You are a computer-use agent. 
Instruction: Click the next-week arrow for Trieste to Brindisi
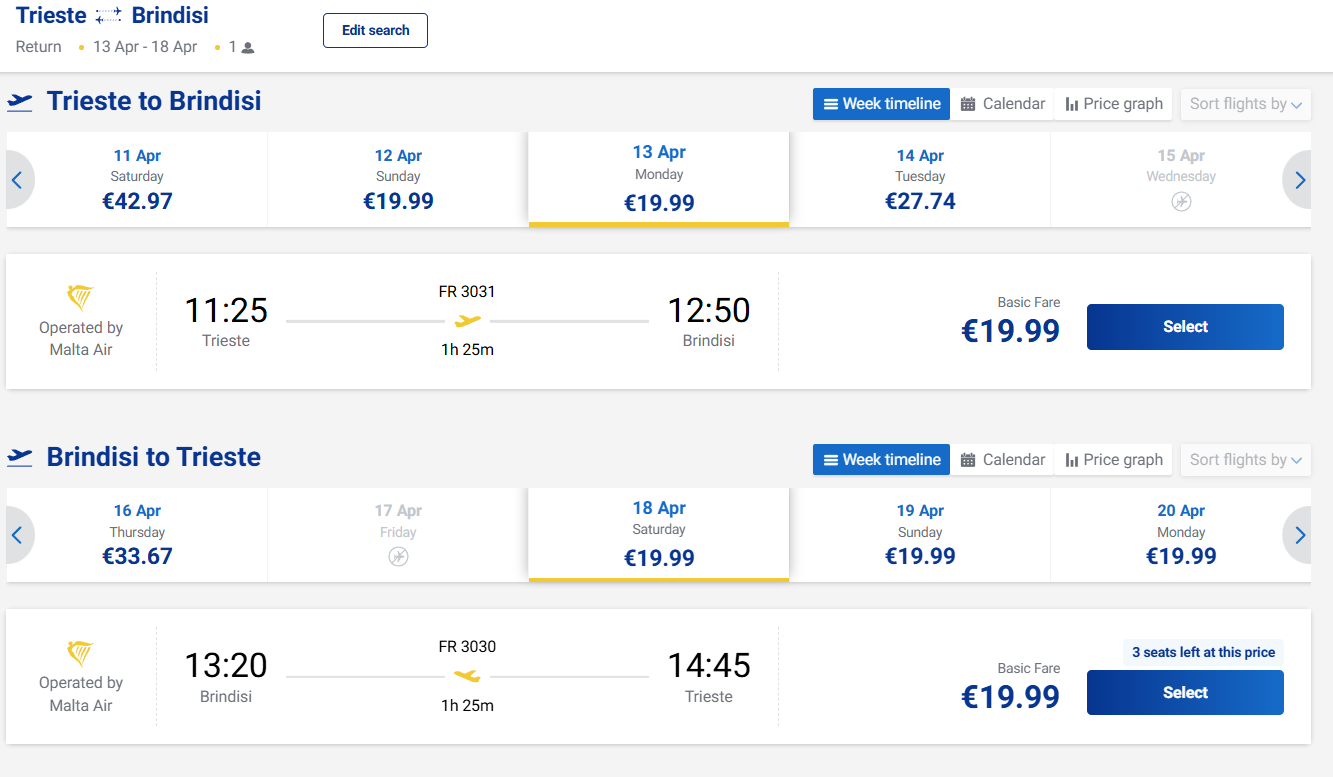coord(1300,180)
